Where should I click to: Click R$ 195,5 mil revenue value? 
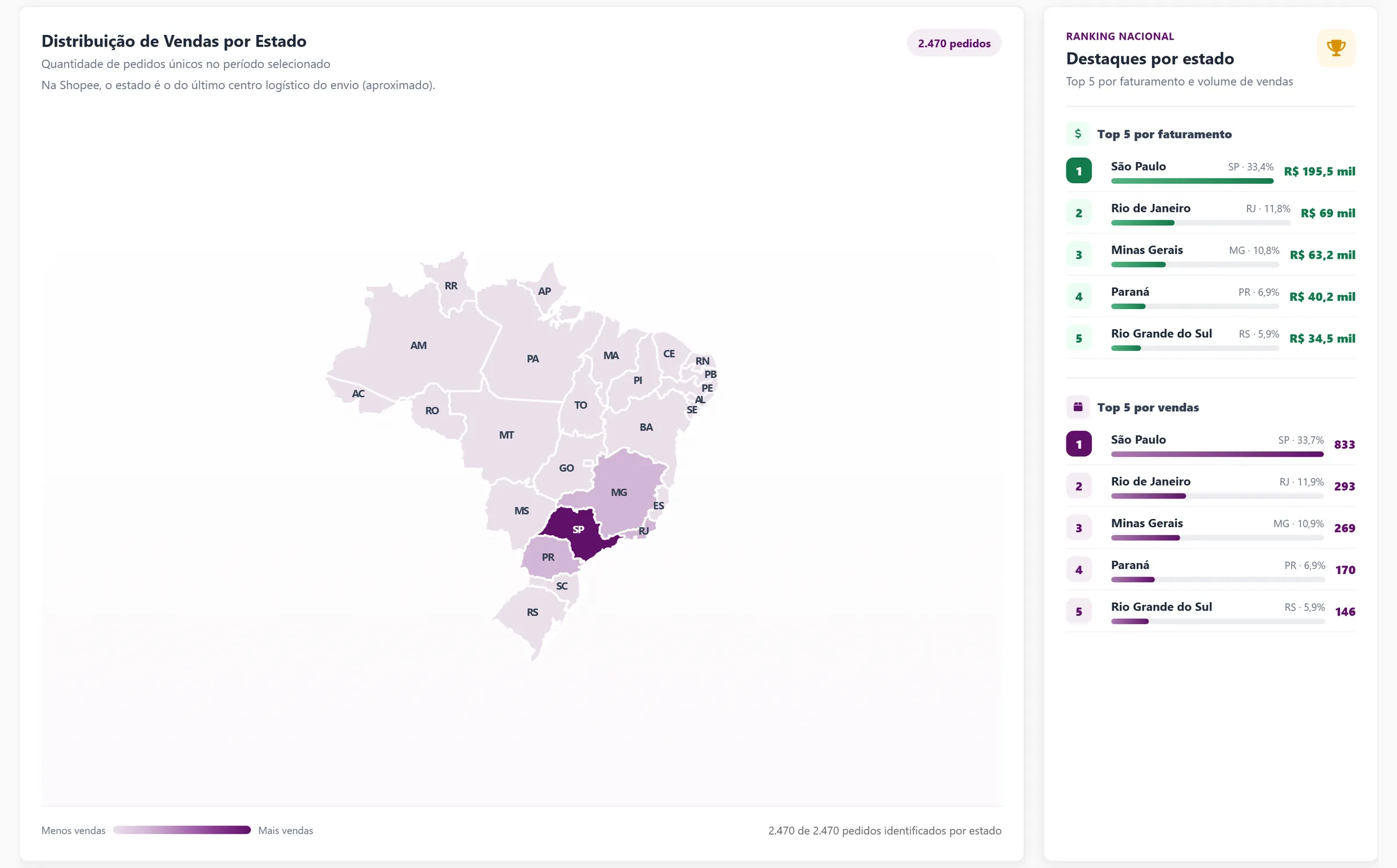point(1320,171)
